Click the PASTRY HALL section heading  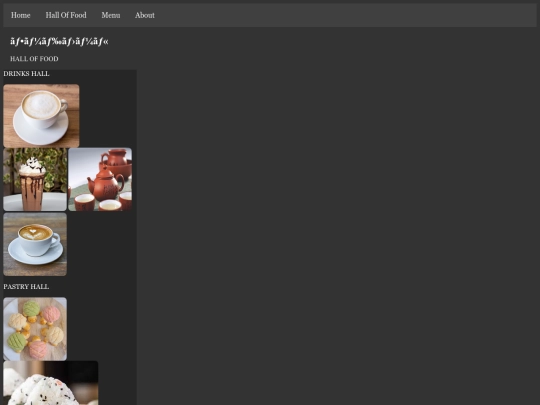tap(26, 287)
